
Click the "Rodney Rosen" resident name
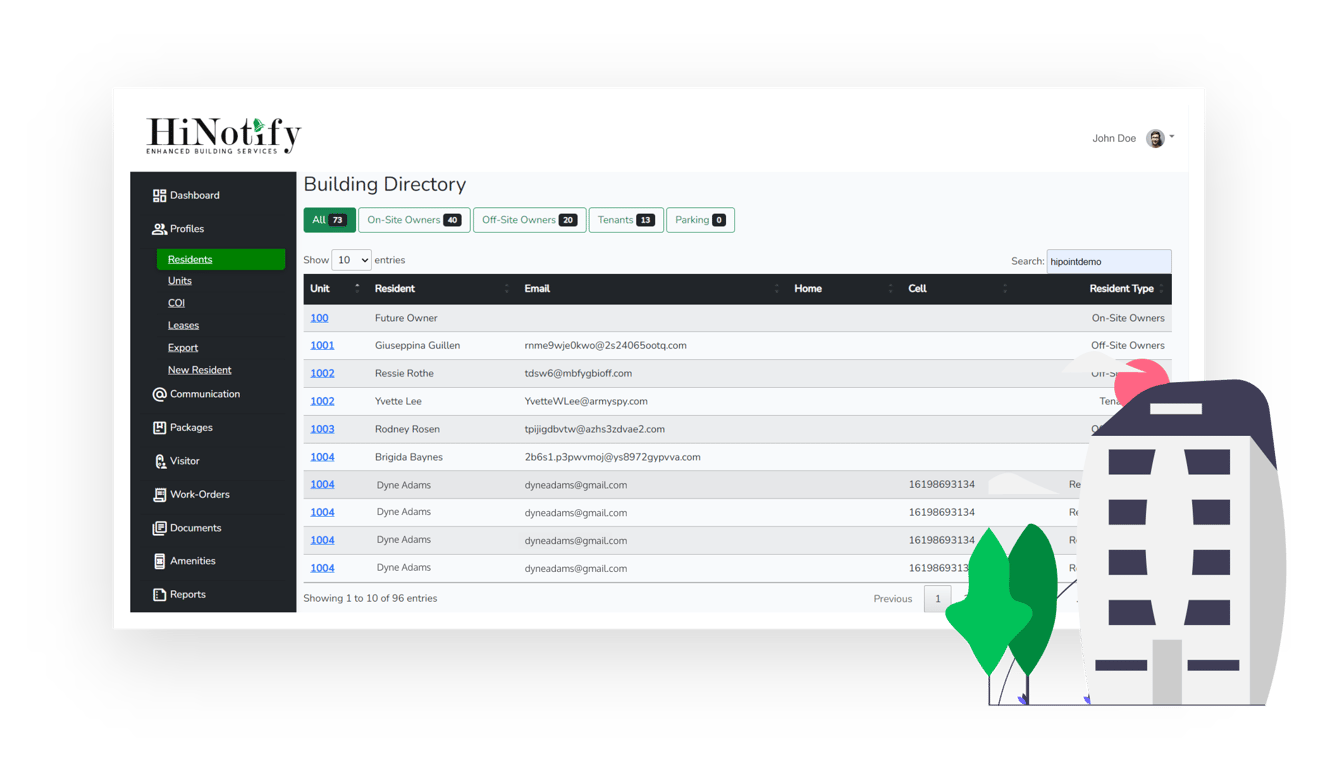click(407, 430)
